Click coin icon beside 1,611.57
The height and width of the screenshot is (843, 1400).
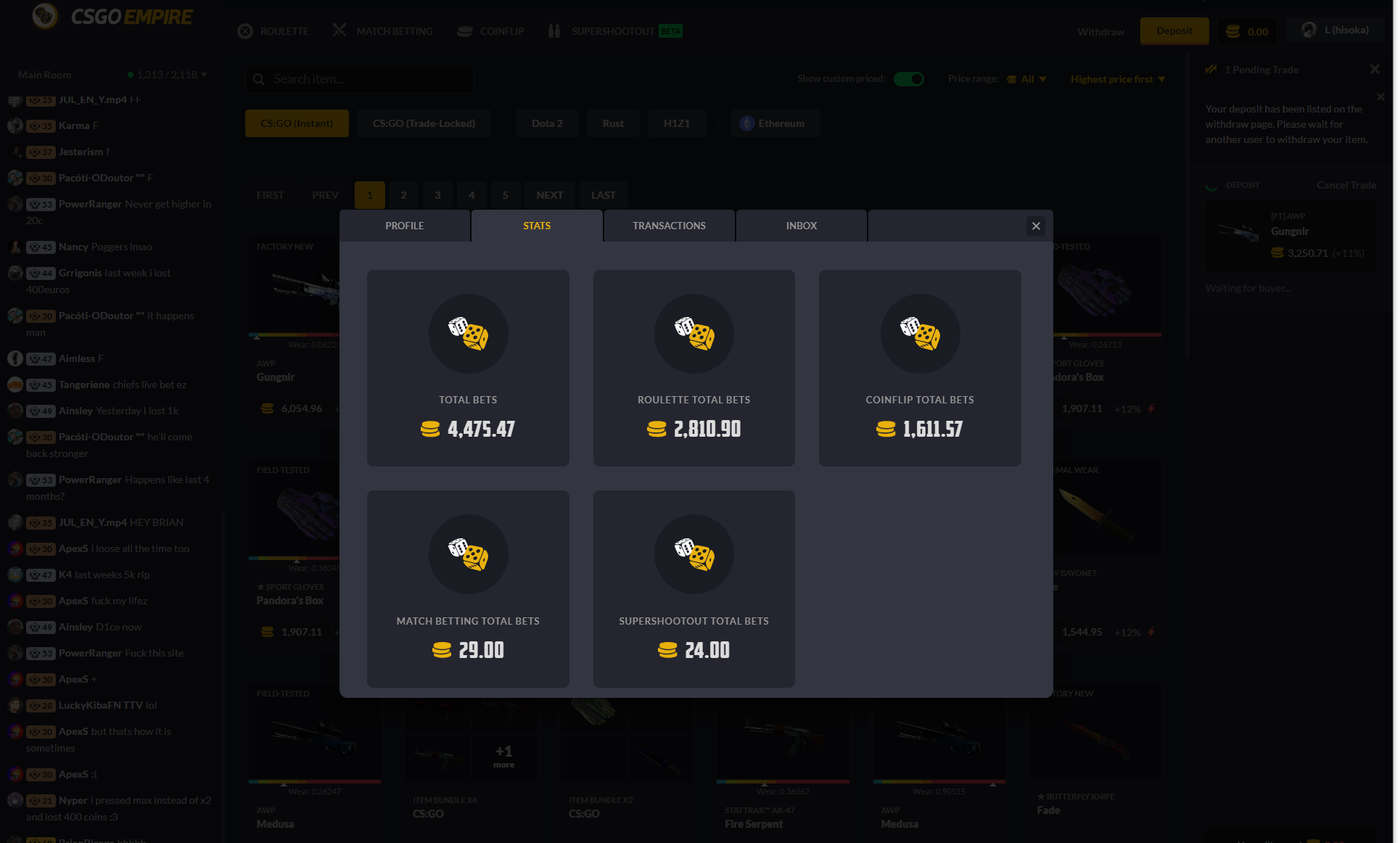886,429
